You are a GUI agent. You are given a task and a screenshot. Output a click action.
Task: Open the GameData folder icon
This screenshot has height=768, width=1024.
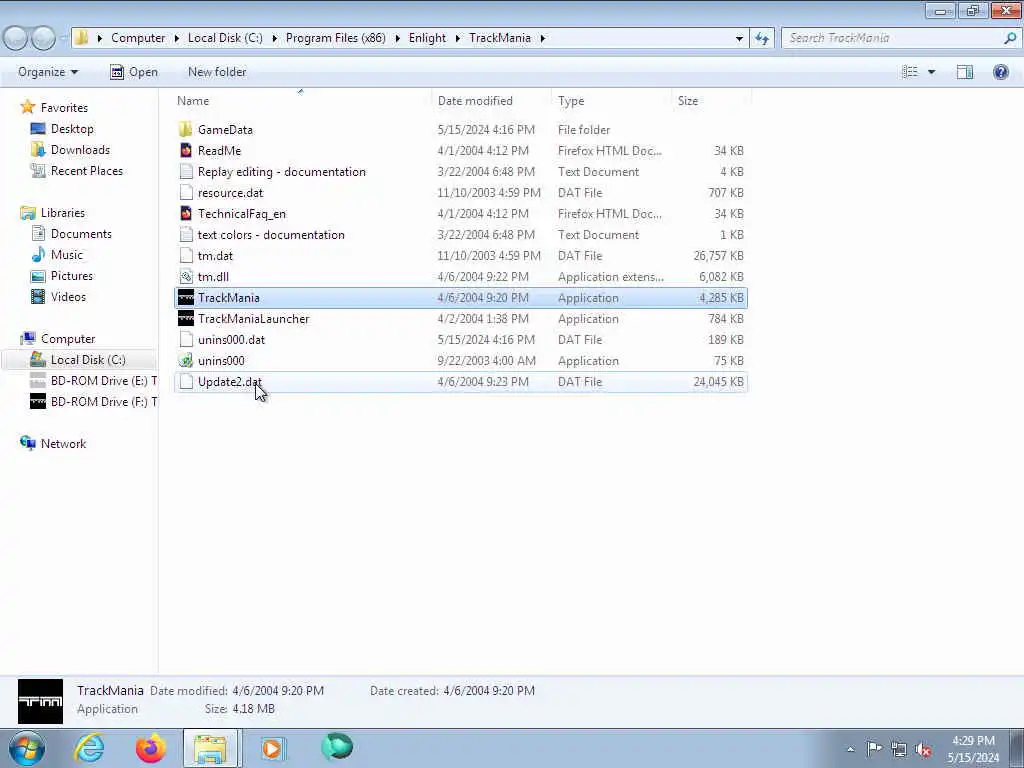point(185,129)
